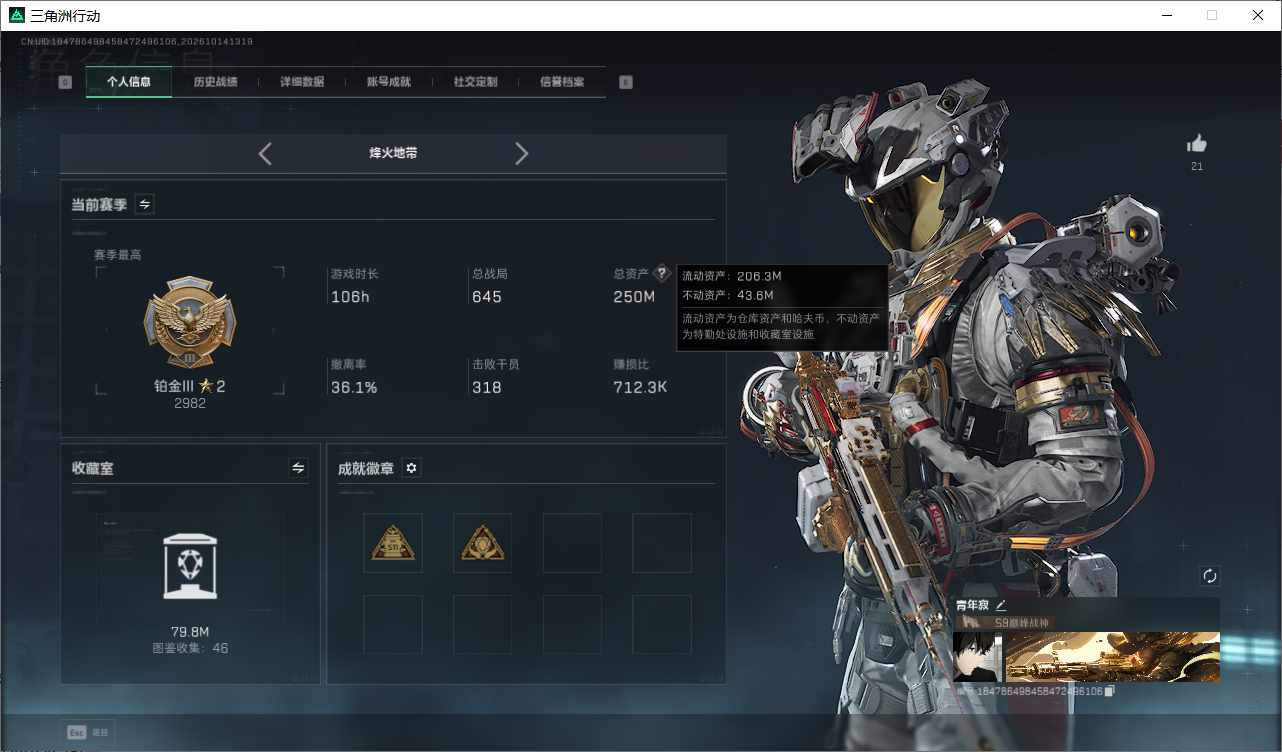Click the 图鉴收集: 46 text
The height and width of the screenshot is (752, 1282).
pos(190,648)
